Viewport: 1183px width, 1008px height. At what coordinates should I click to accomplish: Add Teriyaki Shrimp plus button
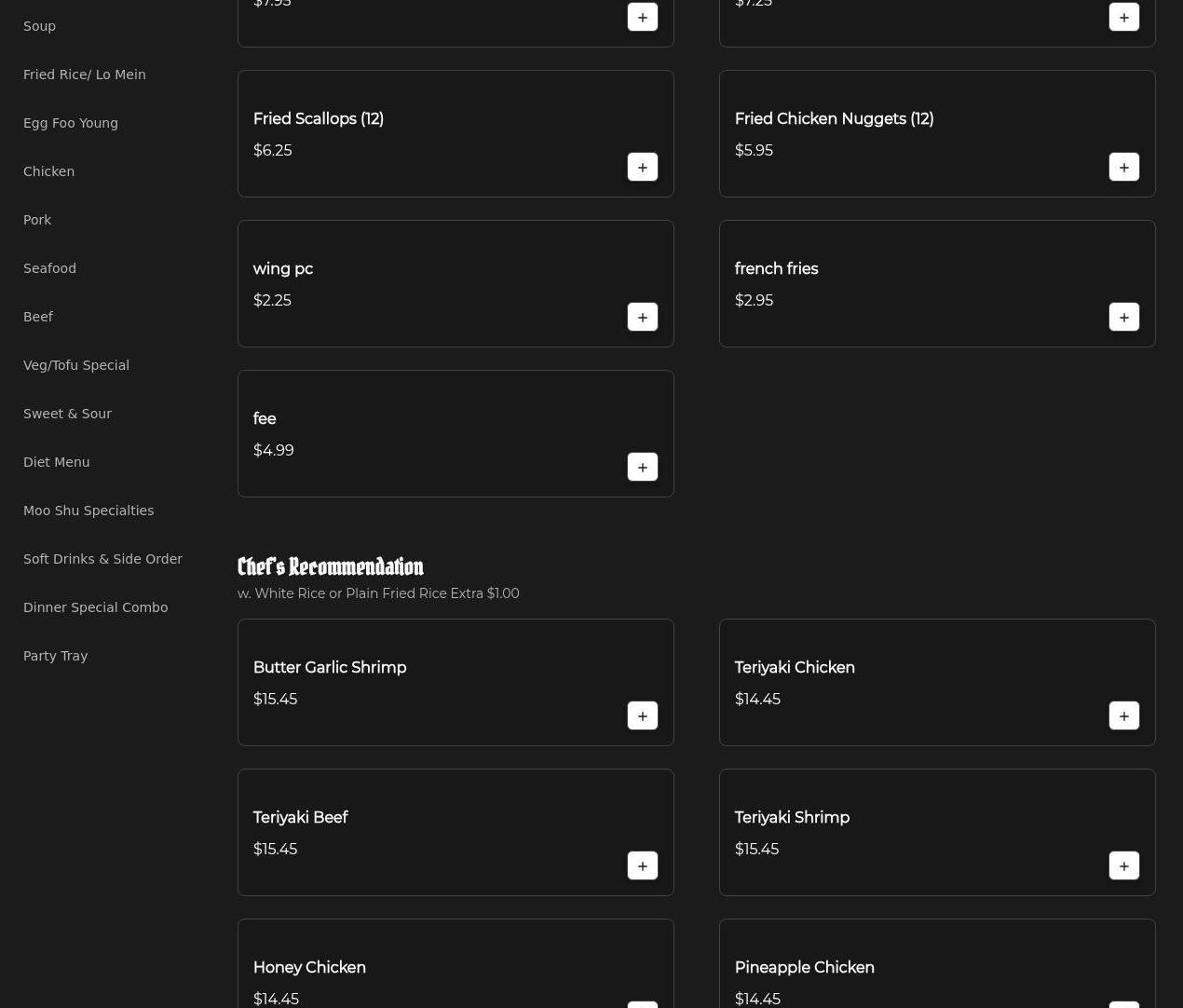(x=1124, y=865)
